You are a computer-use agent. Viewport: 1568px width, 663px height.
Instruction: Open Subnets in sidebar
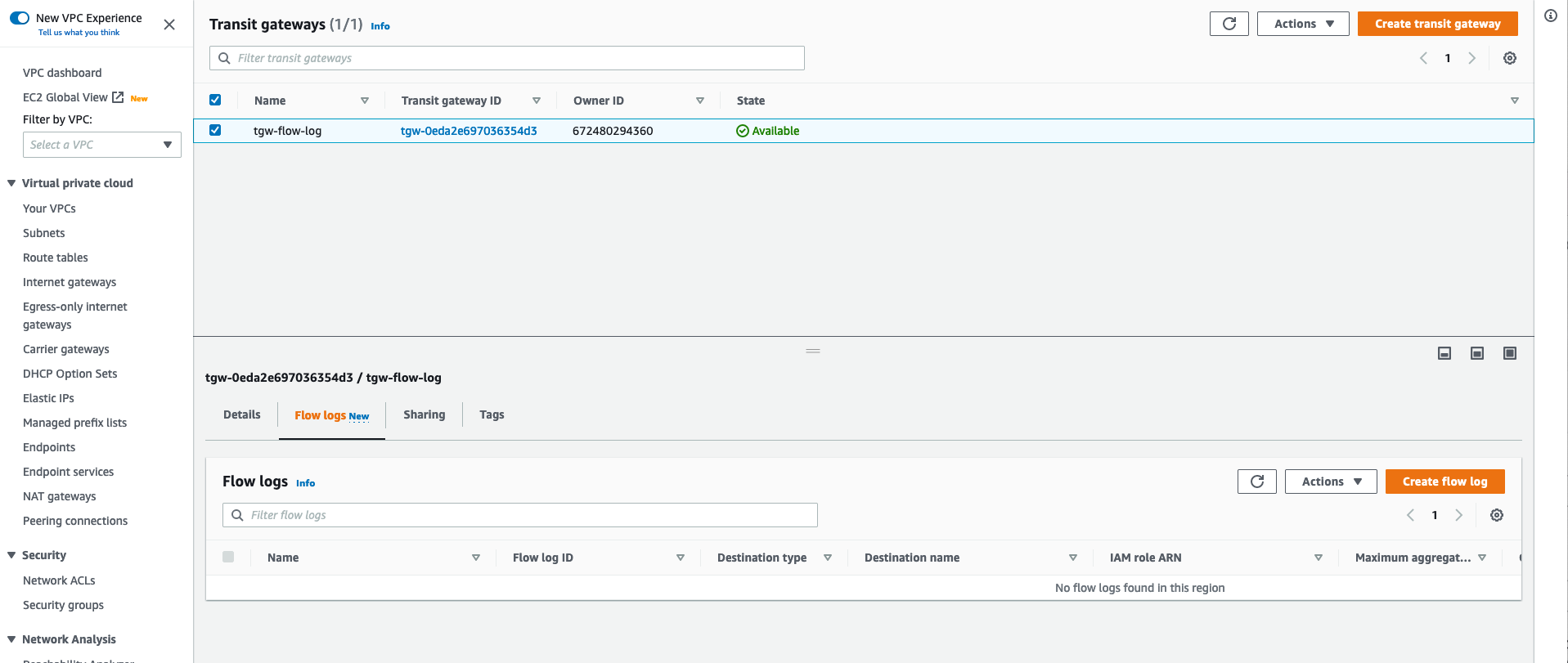(43, 233)
